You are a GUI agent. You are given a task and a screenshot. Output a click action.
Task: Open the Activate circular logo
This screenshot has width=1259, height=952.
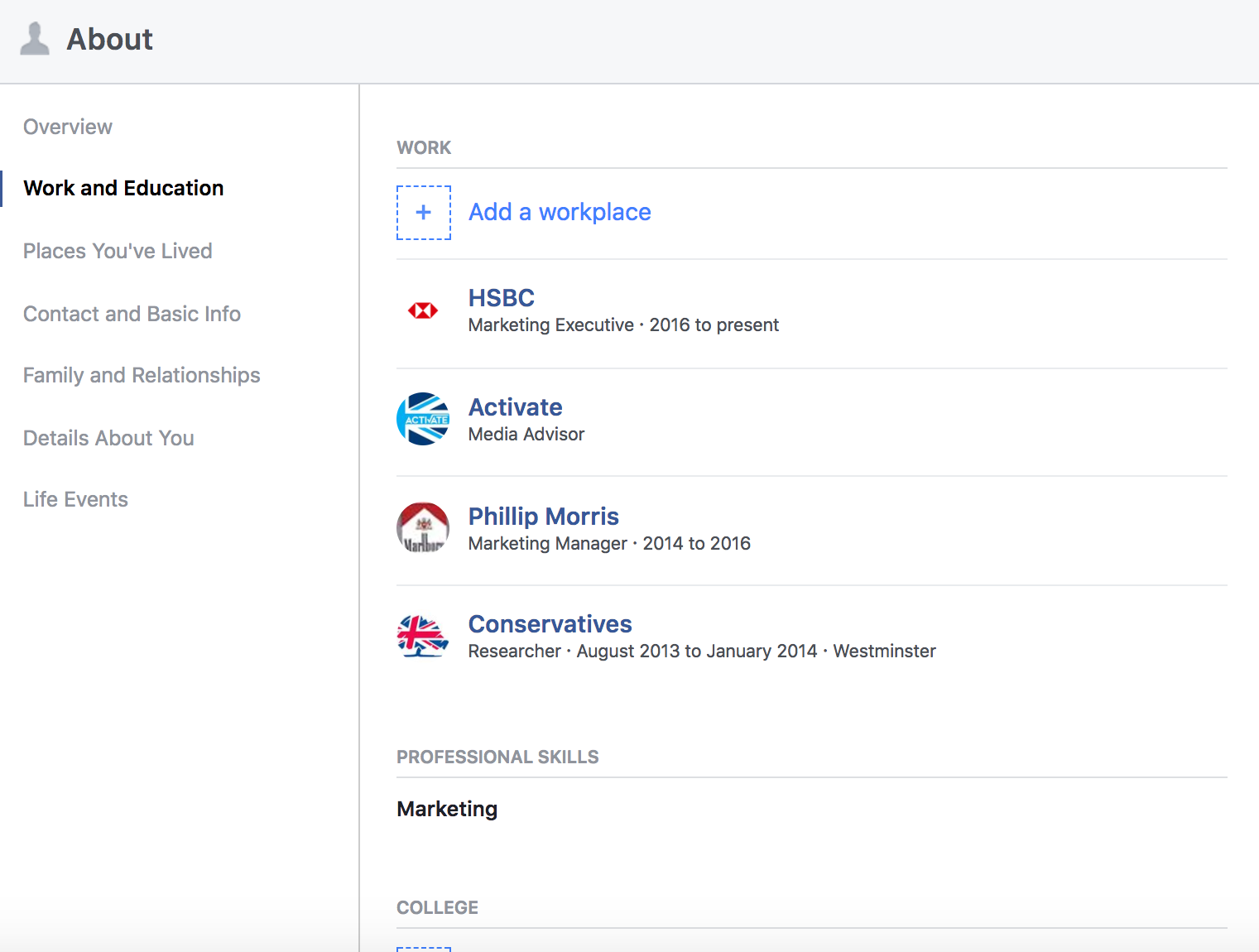point(423,419)
